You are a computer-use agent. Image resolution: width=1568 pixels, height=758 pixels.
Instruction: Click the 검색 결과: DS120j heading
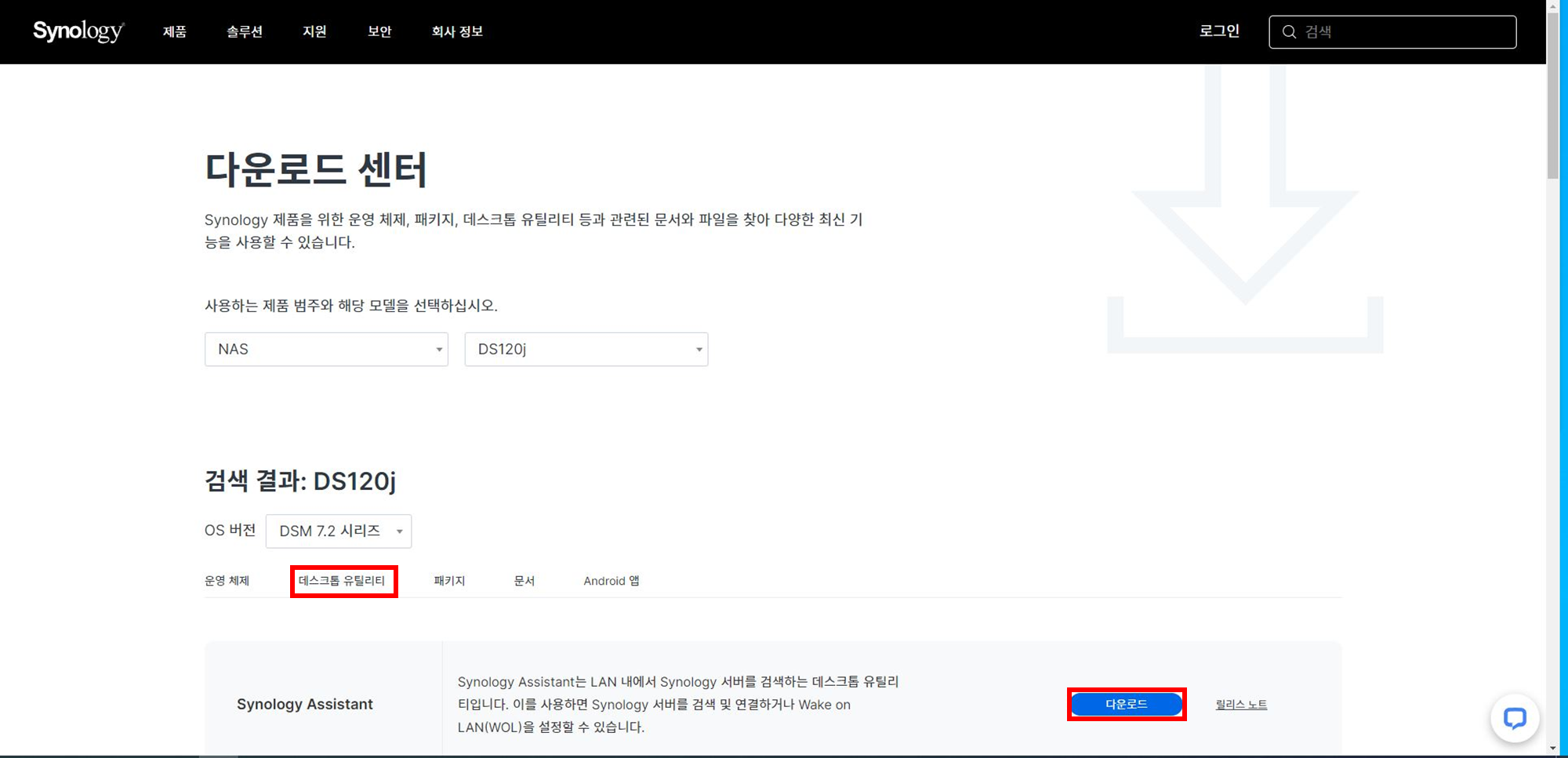tap(300, 481)
